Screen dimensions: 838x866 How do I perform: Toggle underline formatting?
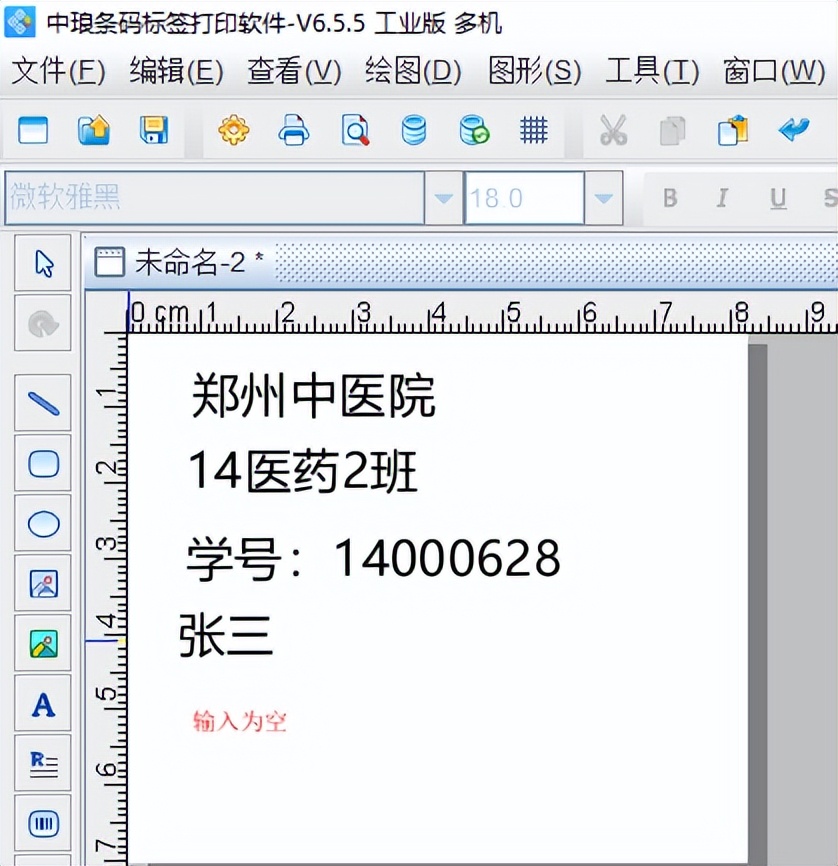pyautogui.click(x=777, y=197)
